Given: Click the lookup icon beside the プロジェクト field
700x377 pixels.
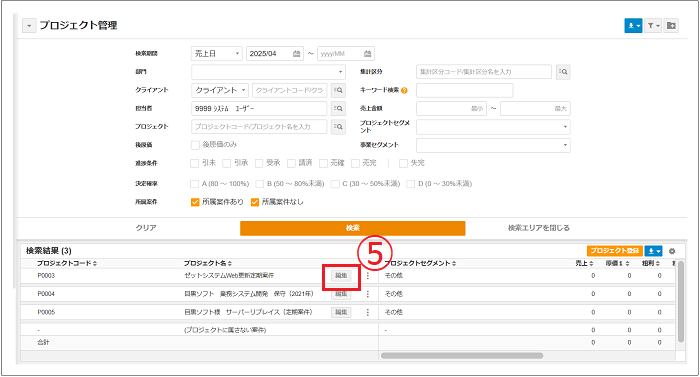Looking at the screenshot, I should point(338,127).
